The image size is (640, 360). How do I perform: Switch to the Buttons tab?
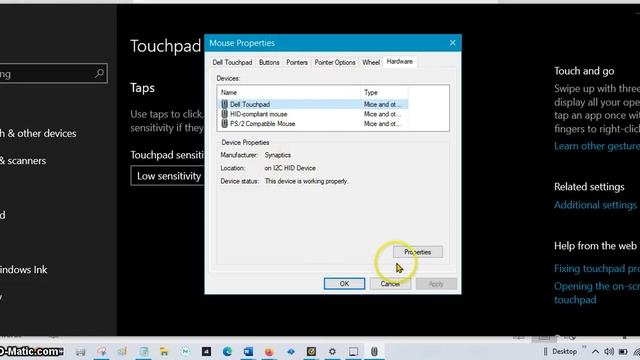(269, 62)
